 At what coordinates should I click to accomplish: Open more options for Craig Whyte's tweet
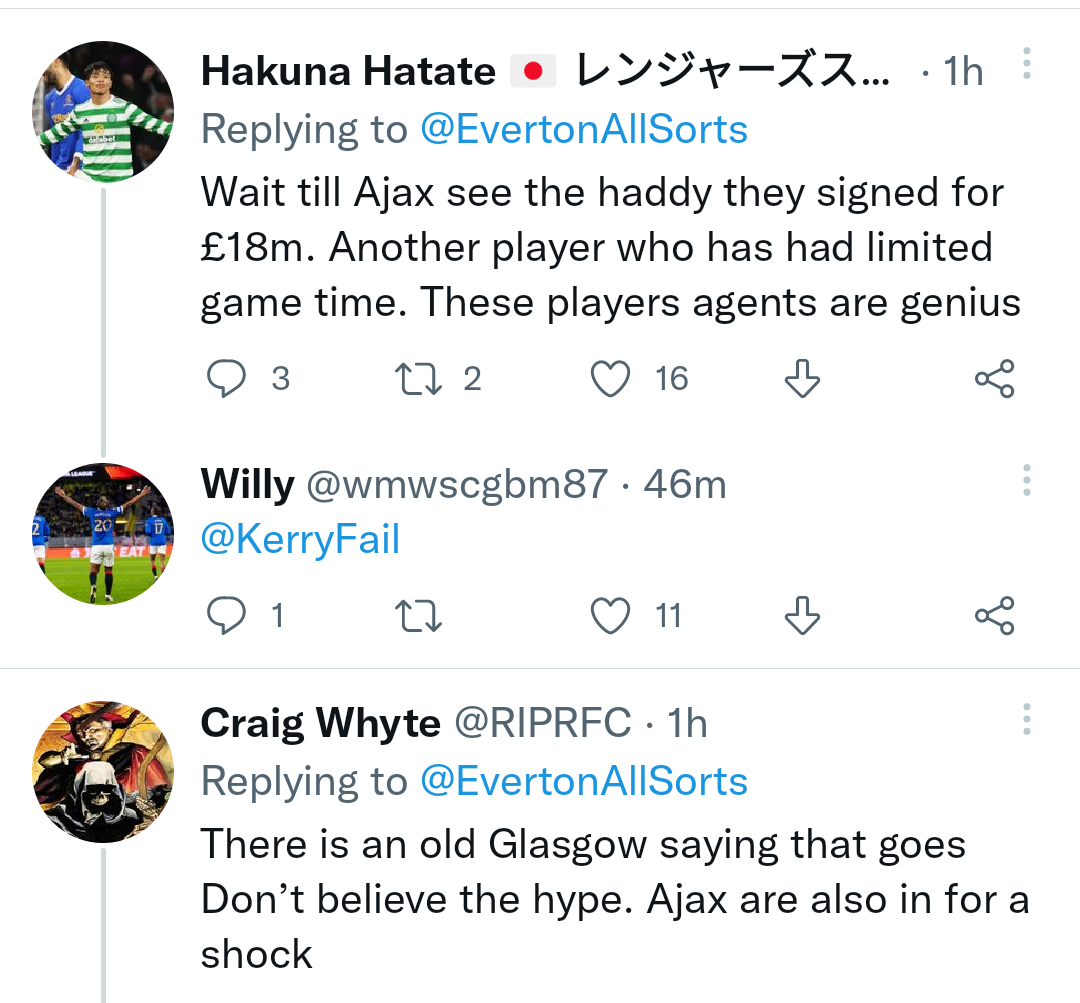point(1027,718)
